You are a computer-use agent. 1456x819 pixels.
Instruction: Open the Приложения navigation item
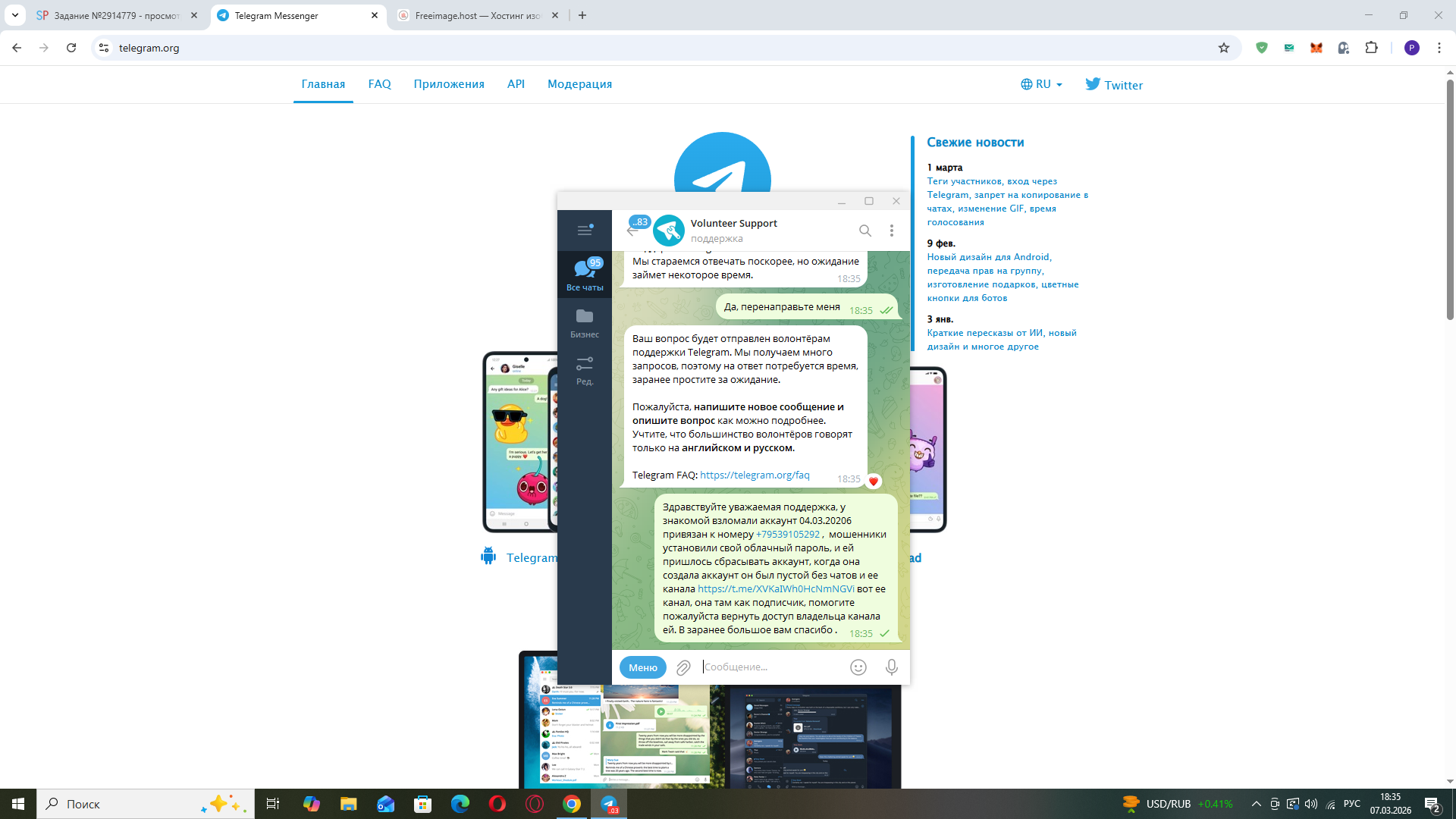449,84
